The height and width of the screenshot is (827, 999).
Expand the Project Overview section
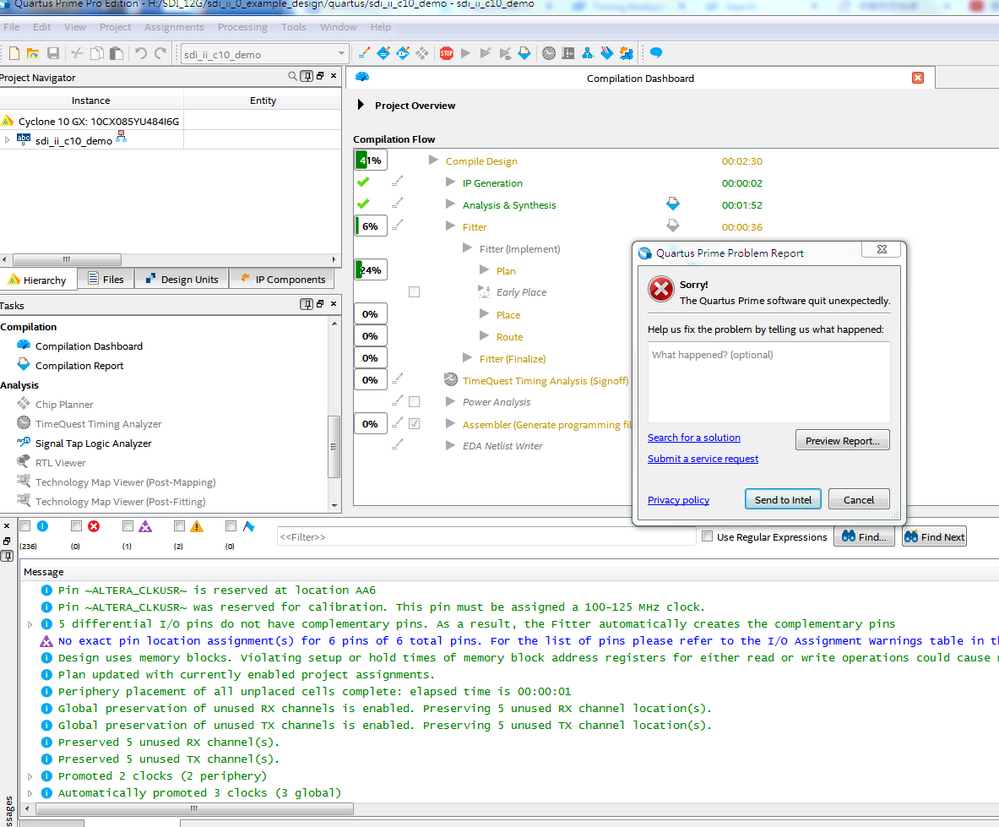pos(362,105)
